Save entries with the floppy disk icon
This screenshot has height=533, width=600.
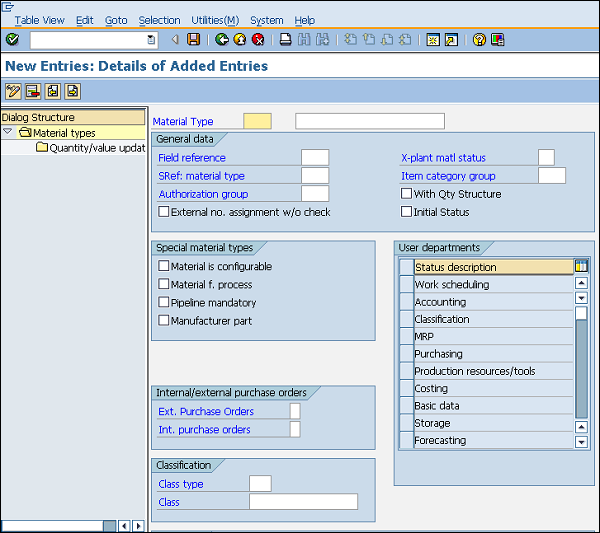(194, 39)
